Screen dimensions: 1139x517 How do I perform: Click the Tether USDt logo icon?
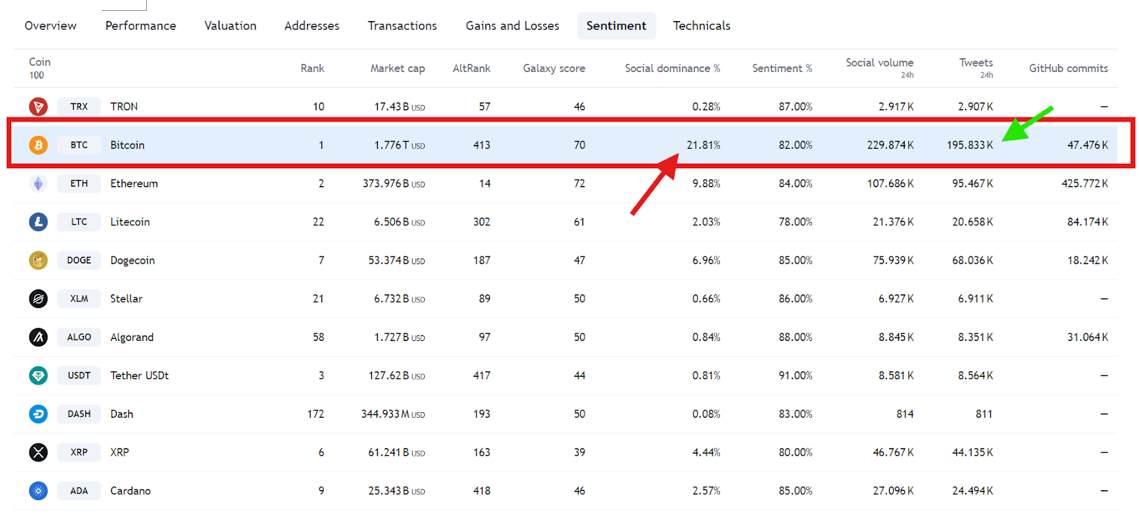(x=38, y=376)
